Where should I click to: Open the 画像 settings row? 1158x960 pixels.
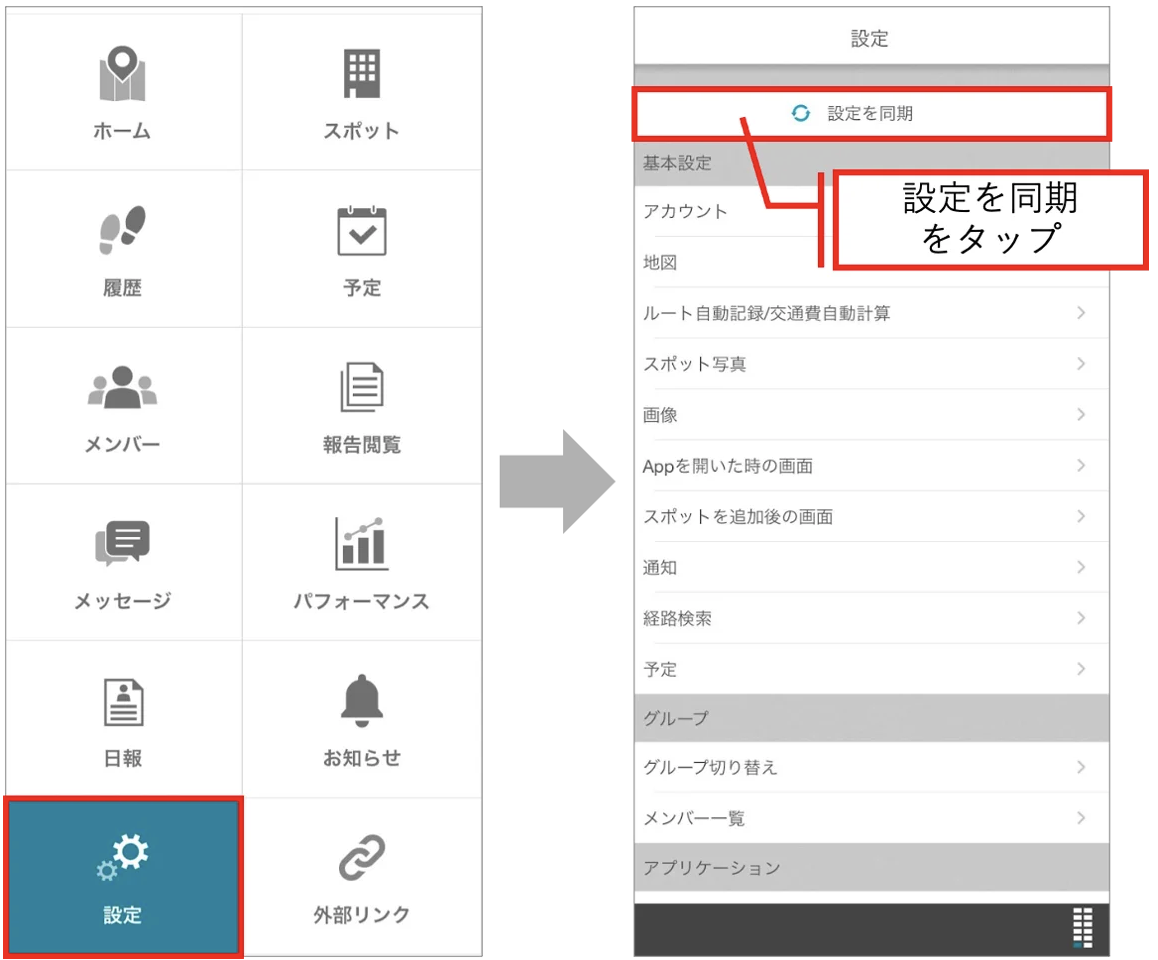871,415
